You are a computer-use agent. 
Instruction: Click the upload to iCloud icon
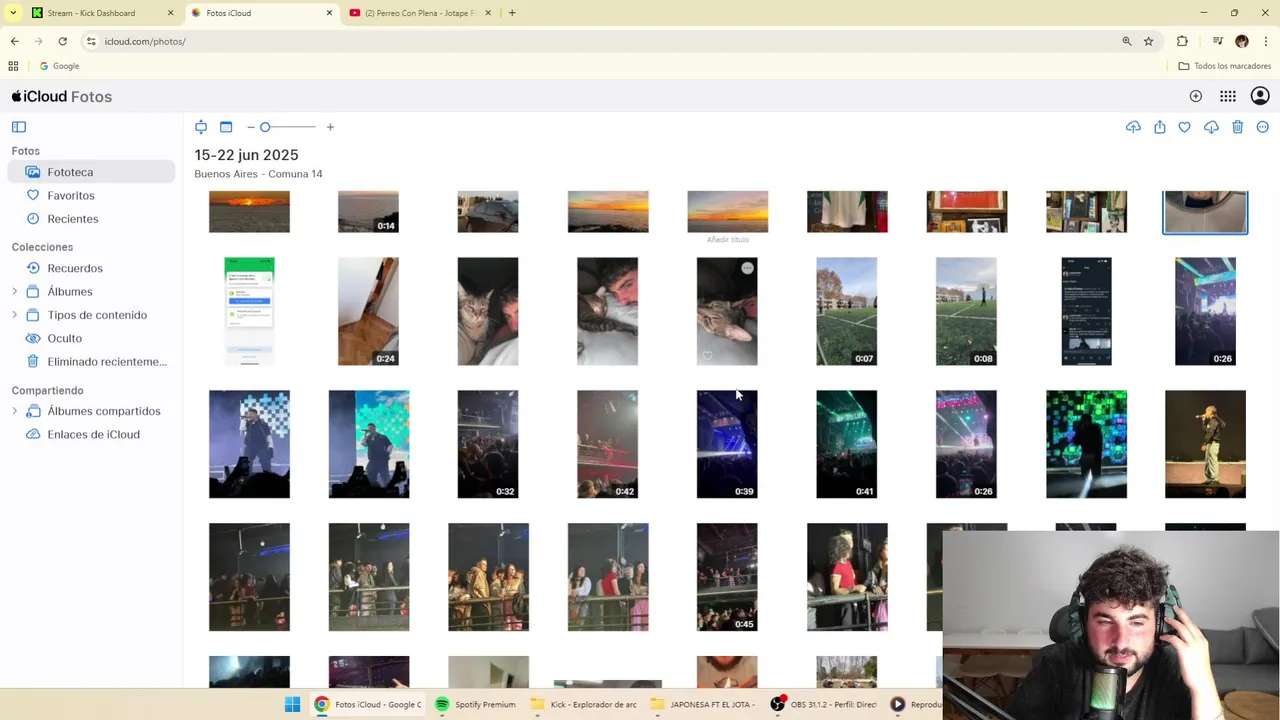[x=1133, y=127]
